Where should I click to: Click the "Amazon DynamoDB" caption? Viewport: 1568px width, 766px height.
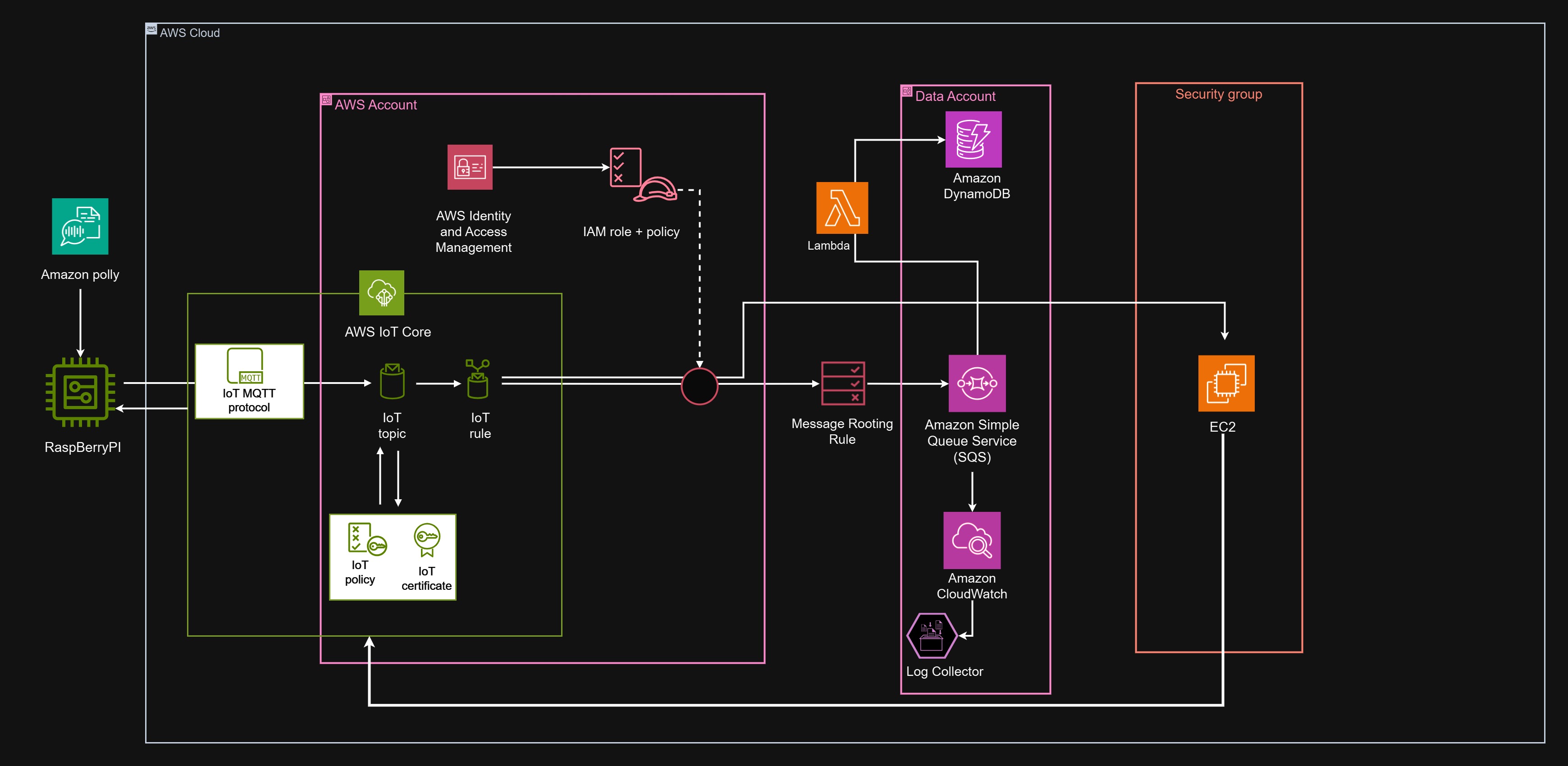977,186
